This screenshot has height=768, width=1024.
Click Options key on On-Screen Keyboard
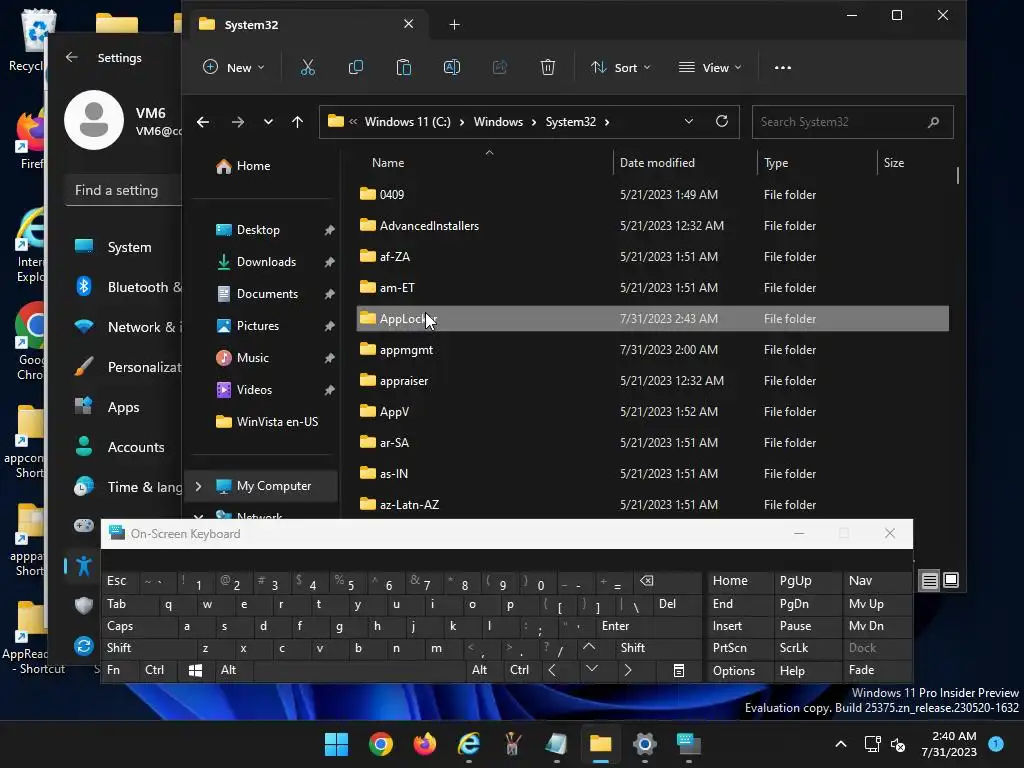coord(741,671)
